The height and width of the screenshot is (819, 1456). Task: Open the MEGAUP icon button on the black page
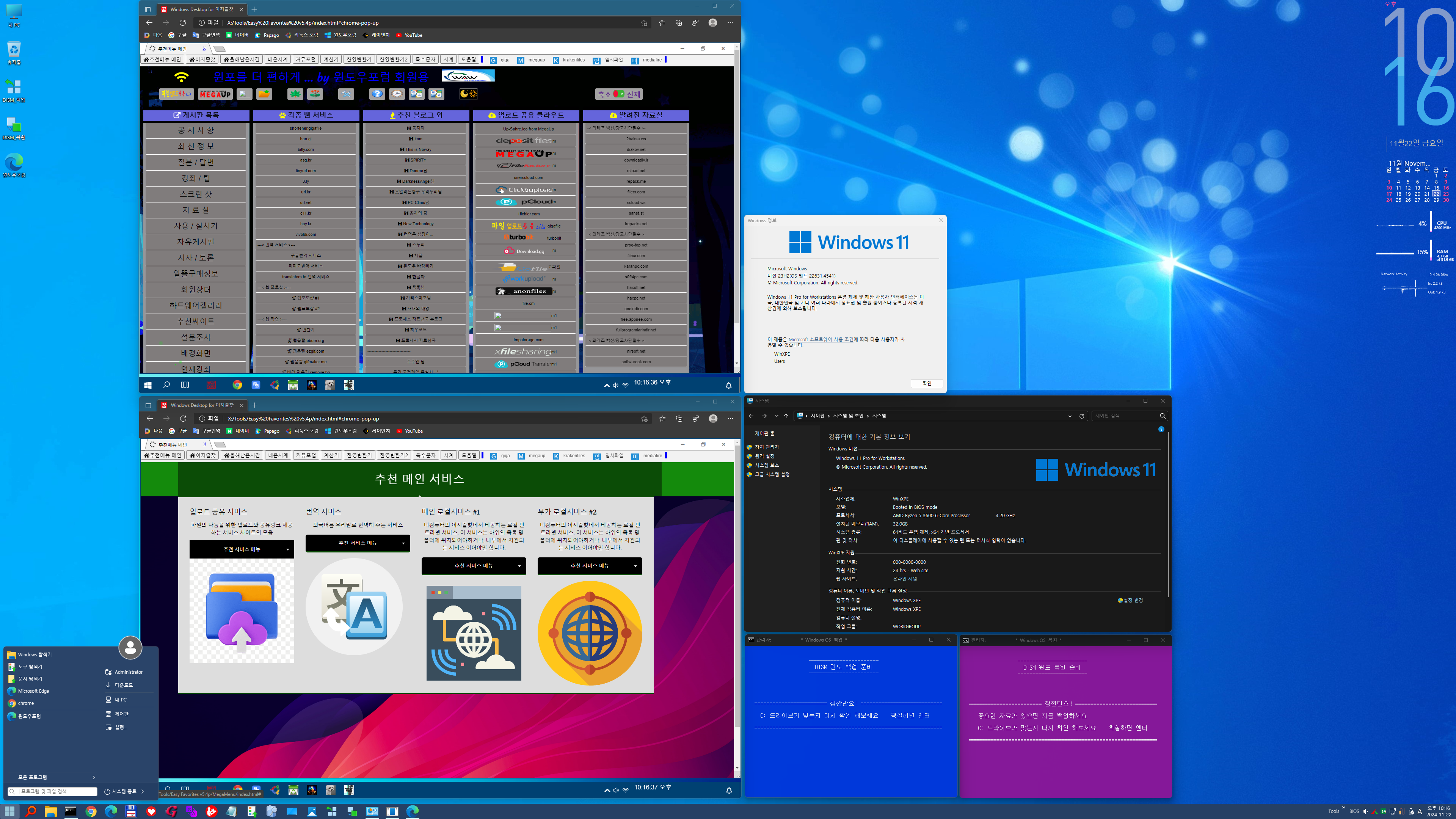tap(215, 94)
